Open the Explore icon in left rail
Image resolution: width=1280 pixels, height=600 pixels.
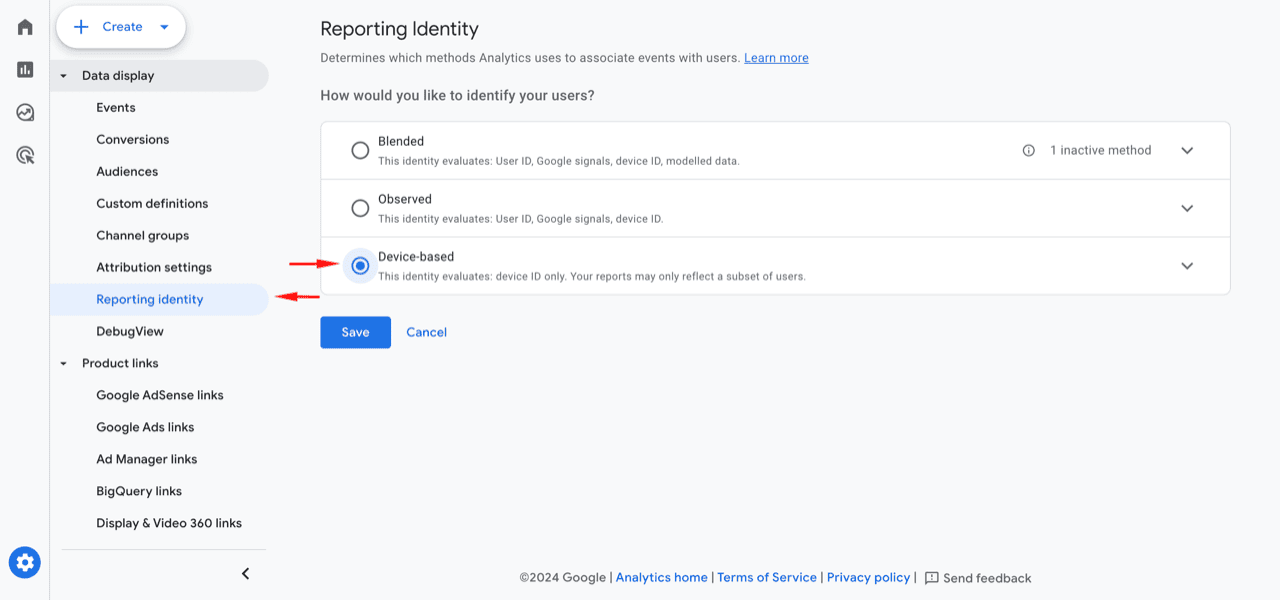(x=25, y=113)
